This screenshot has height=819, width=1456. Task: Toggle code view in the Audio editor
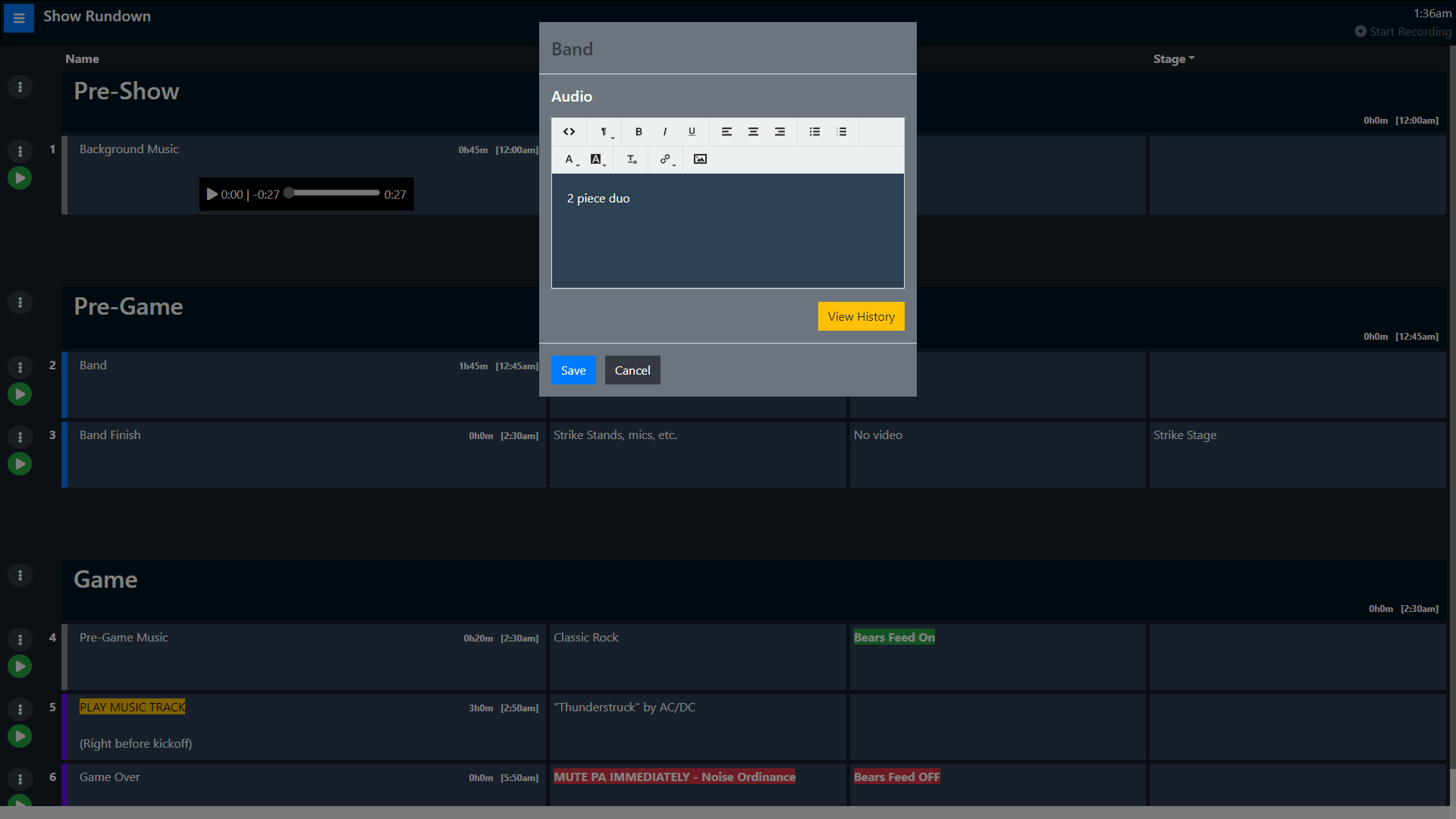click(x=569, y=131)
